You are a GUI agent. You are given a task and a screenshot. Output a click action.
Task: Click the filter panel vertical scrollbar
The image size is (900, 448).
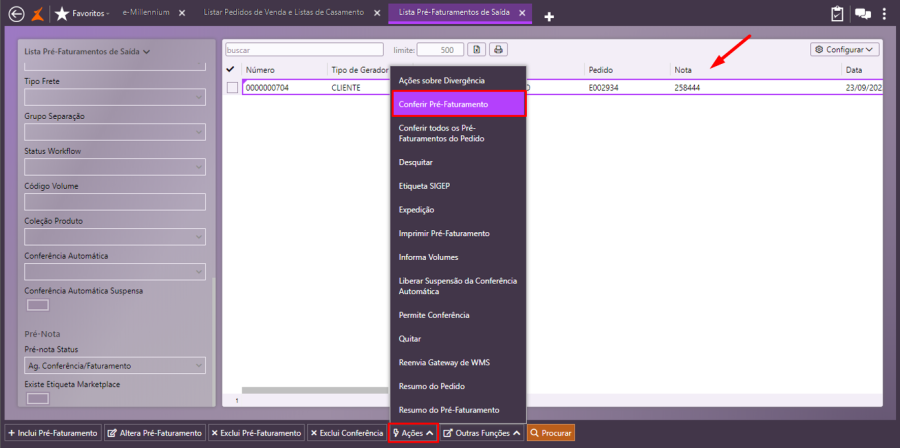click(x=214, y=341)
